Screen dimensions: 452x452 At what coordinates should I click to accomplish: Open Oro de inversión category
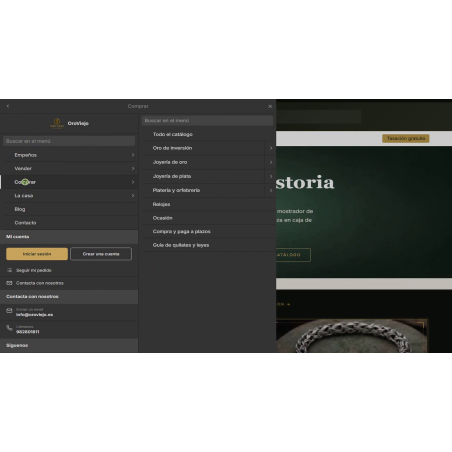point(172,148)
